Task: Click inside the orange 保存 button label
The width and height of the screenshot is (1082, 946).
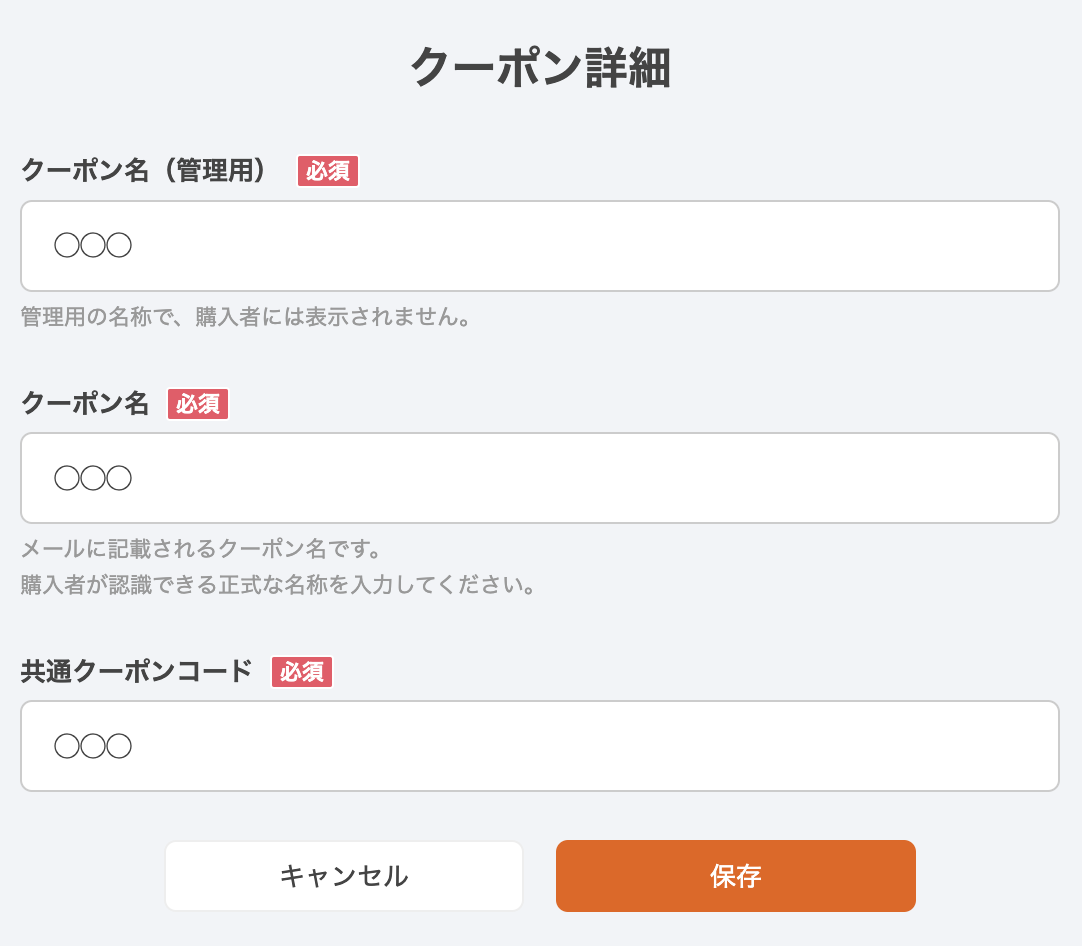Action: [736, 875]
